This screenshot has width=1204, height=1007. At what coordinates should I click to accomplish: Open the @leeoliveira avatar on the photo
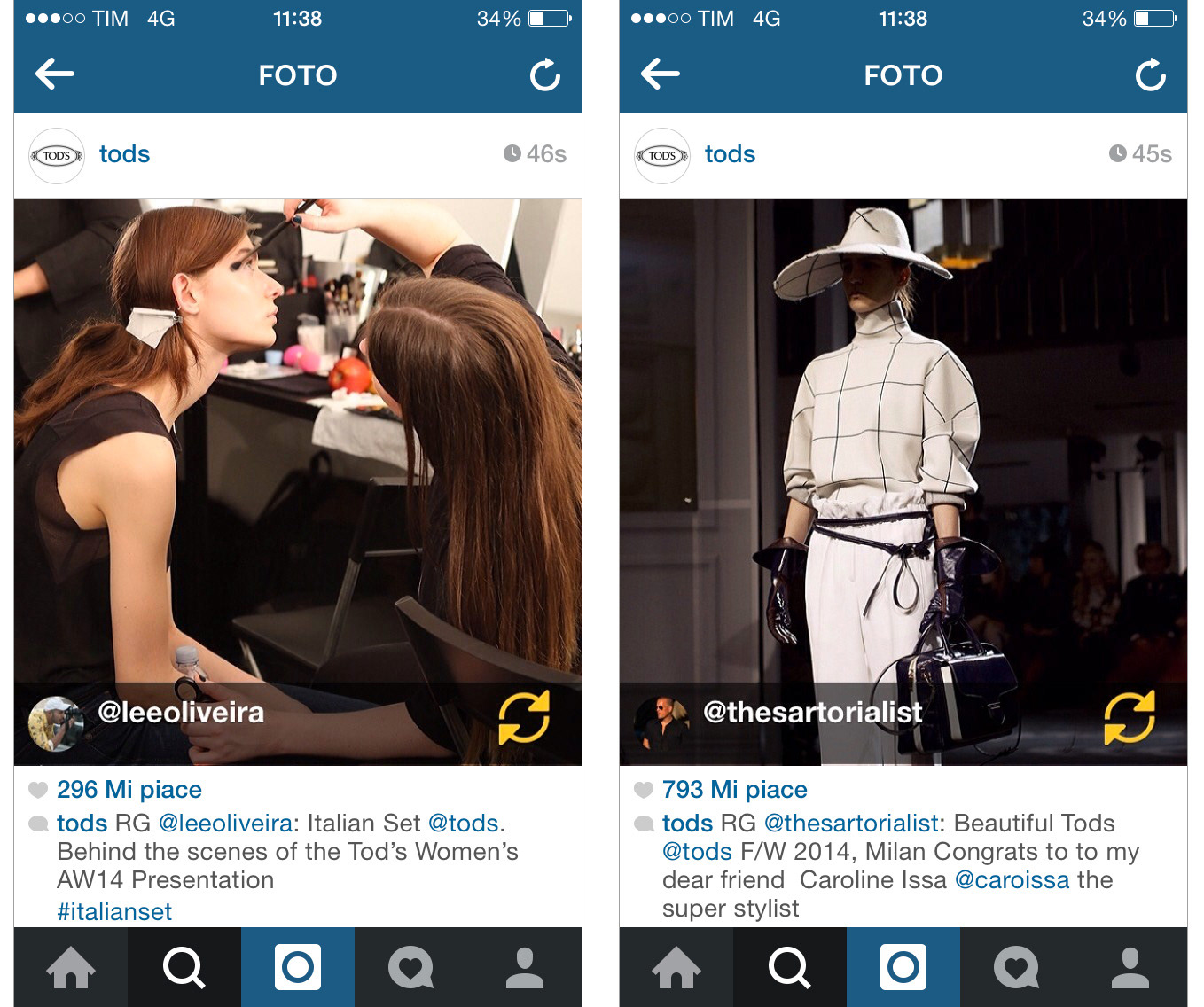tap(56, 723)
